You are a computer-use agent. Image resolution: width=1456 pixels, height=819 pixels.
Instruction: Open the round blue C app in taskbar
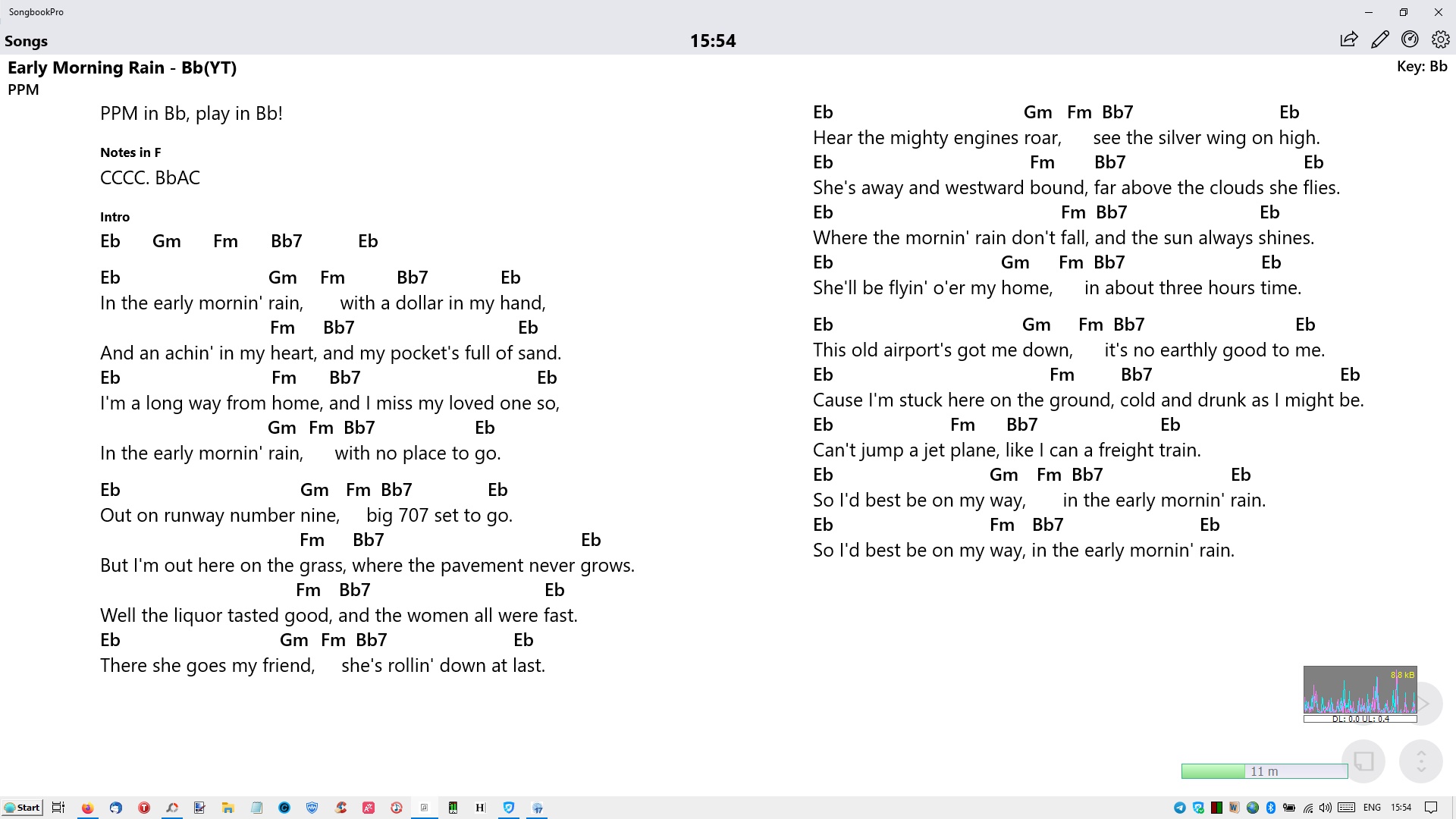coord(284,808)
